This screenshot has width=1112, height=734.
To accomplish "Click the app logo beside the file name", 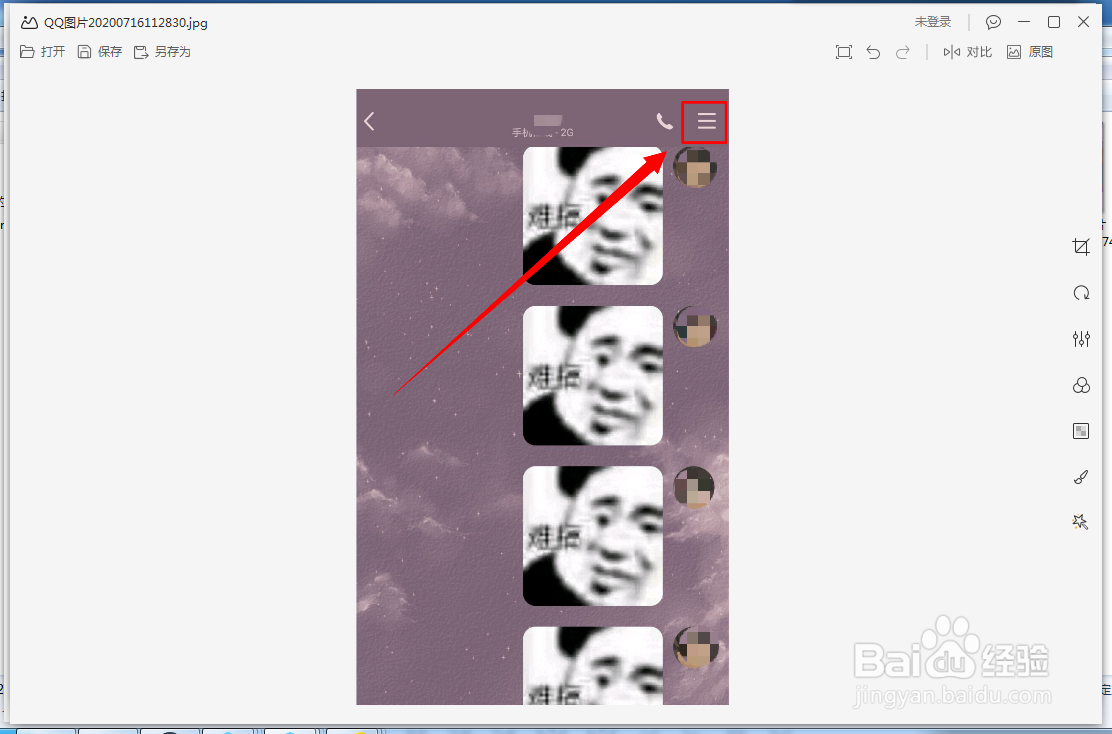I will pos(29,22).
